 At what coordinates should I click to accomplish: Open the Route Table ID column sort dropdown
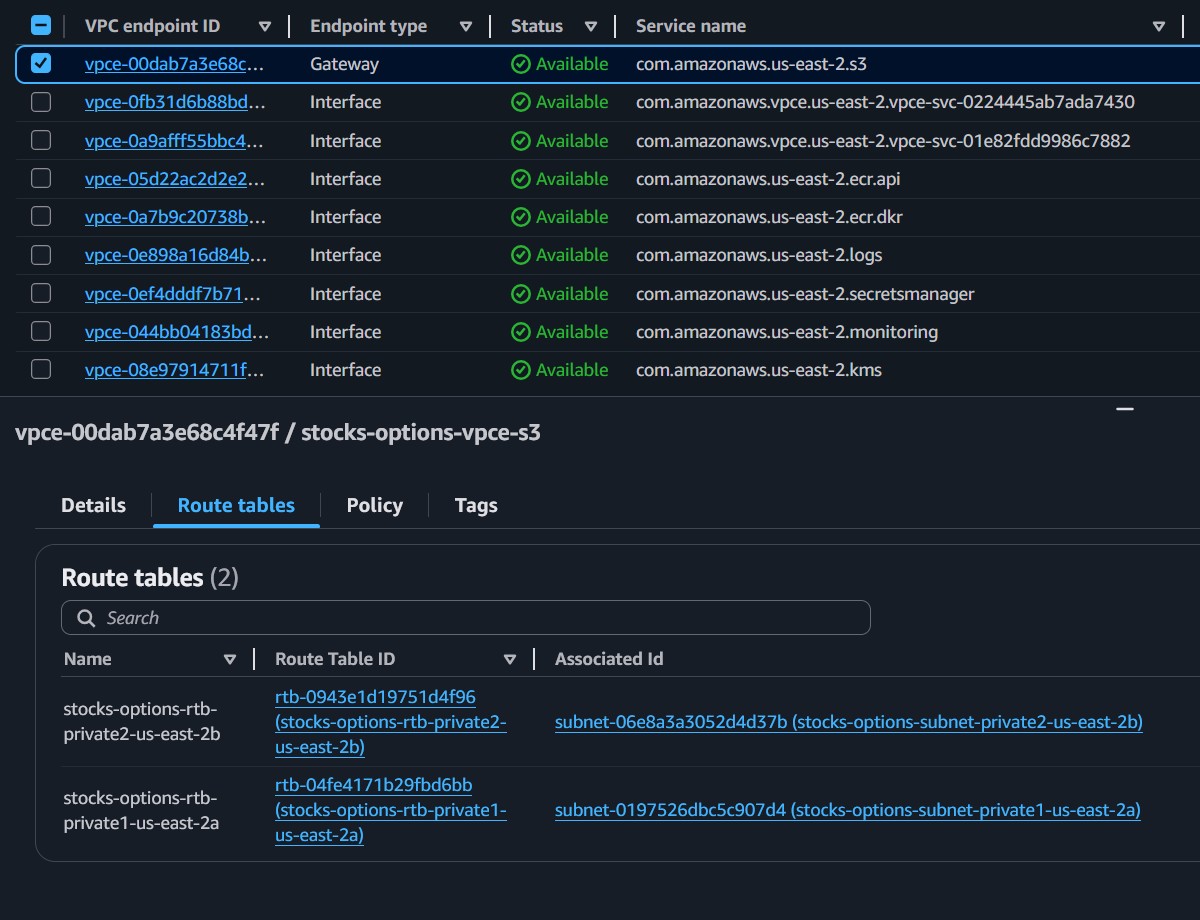coord(510,659)
